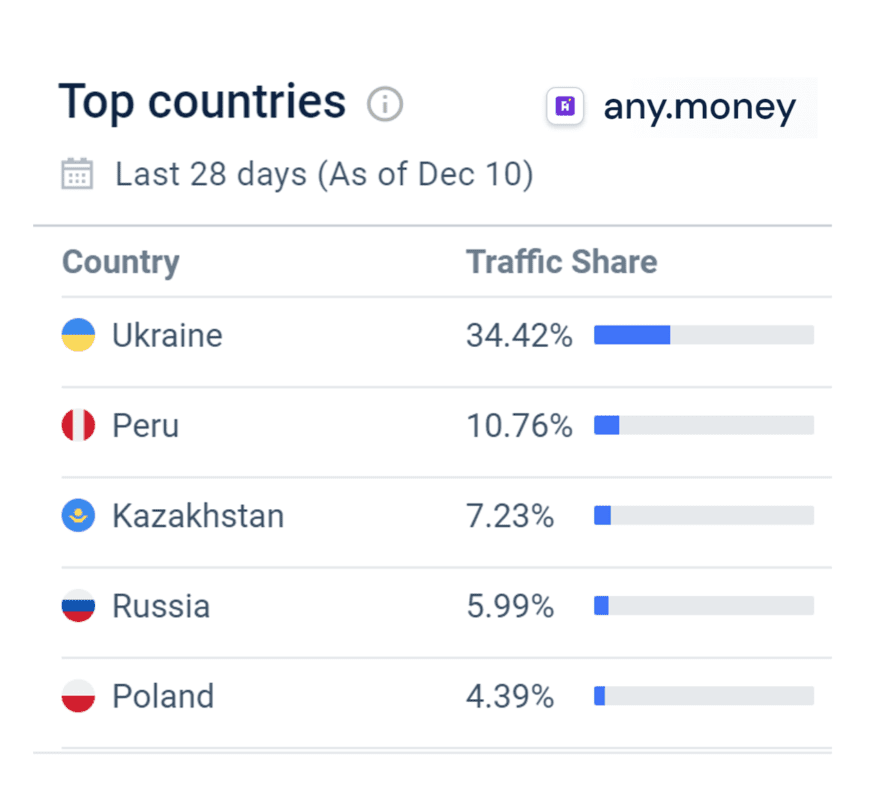Click the Last 28 days date text
This screenshot has width=890, height=800.
tap(324, 174)
